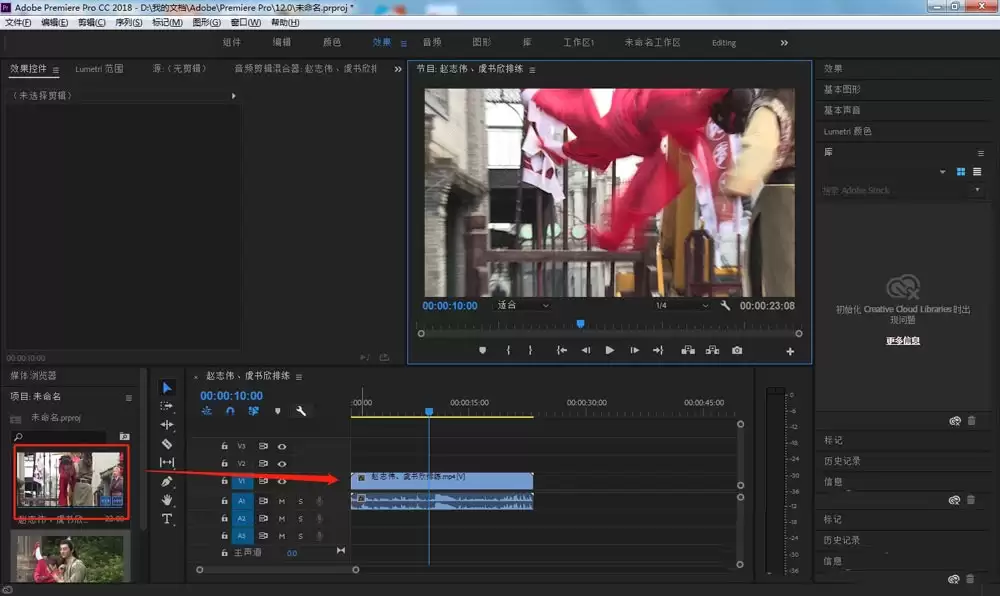Click the 更多信息 link
This screenshot has height=596, width=1000.
pyautogui.click(x=902, y=340)
